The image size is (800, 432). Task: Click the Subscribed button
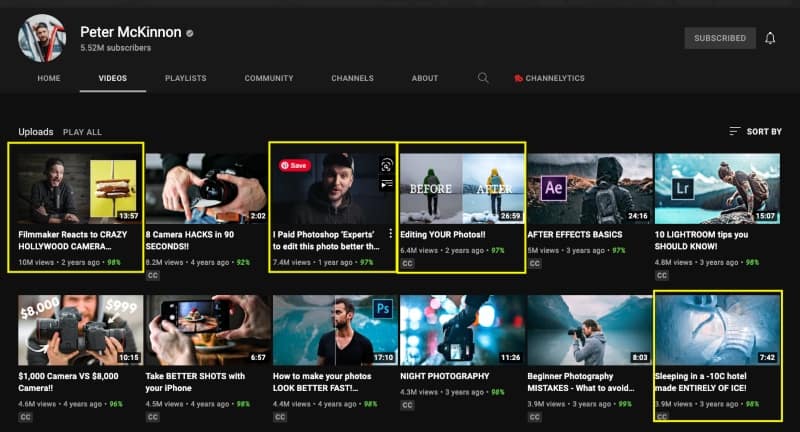pyautogui.click(x=720, y=38)
